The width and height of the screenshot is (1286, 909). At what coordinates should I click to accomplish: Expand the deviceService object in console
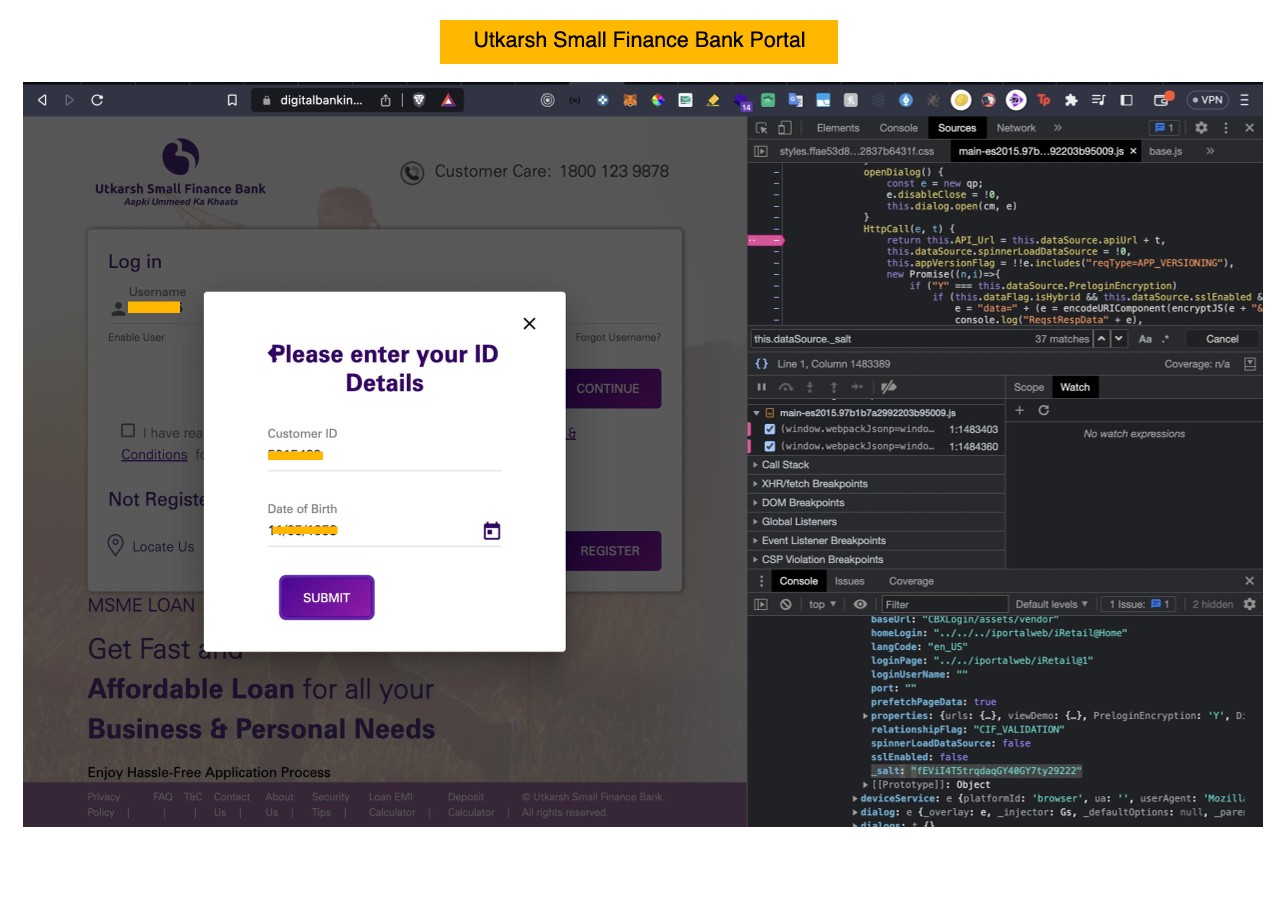point(854,799)
